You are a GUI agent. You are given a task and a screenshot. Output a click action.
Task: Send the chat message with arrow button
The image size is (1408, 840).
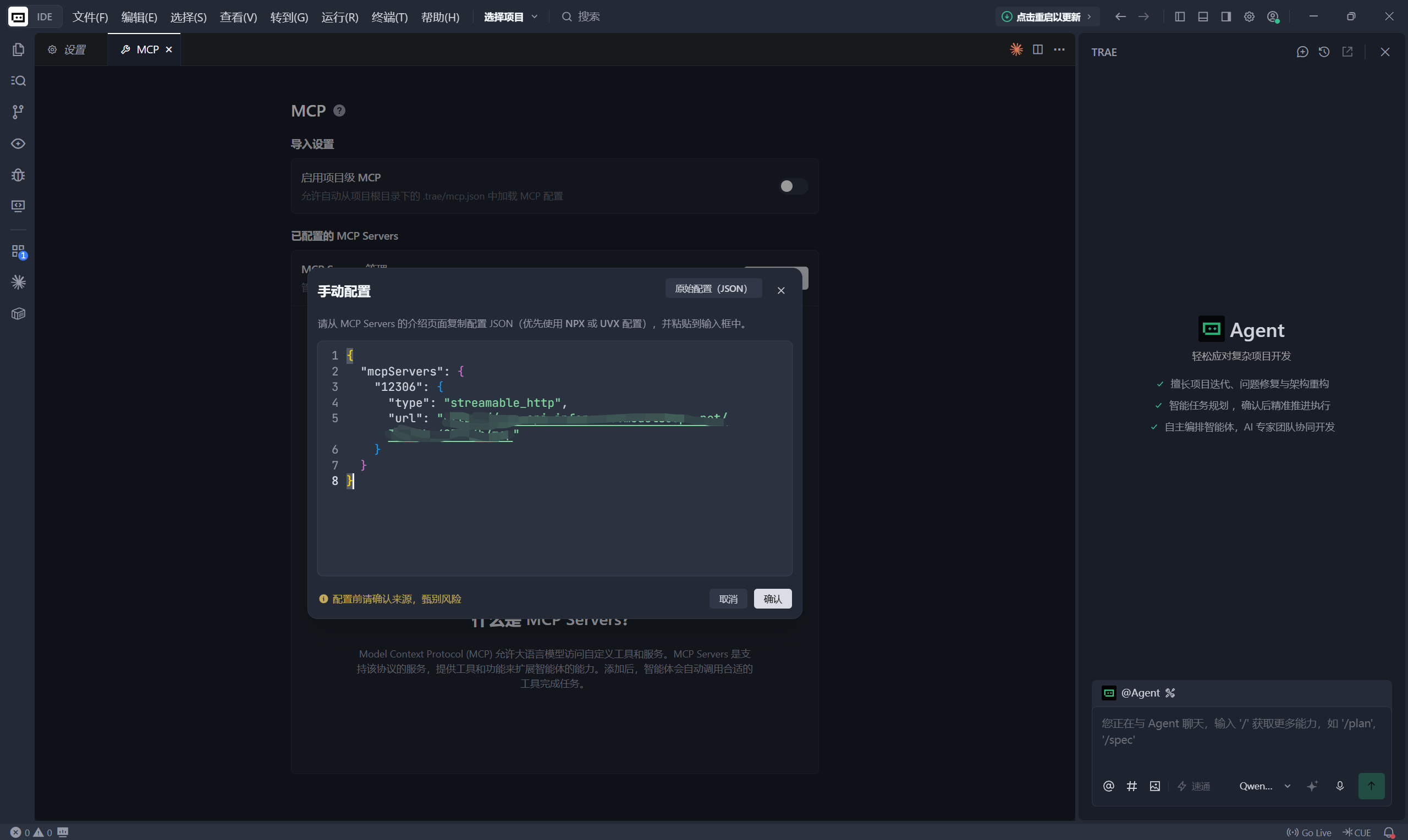coord(1371,786)
